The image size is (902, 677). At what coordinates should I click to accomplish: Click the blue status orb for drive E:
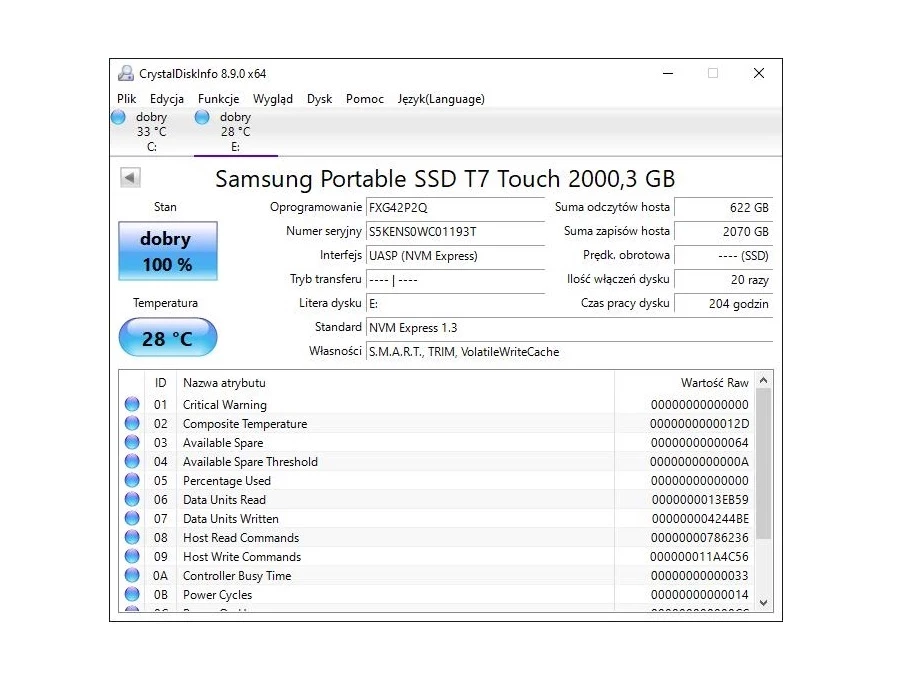pyautogui.click(x=202, y=118)
